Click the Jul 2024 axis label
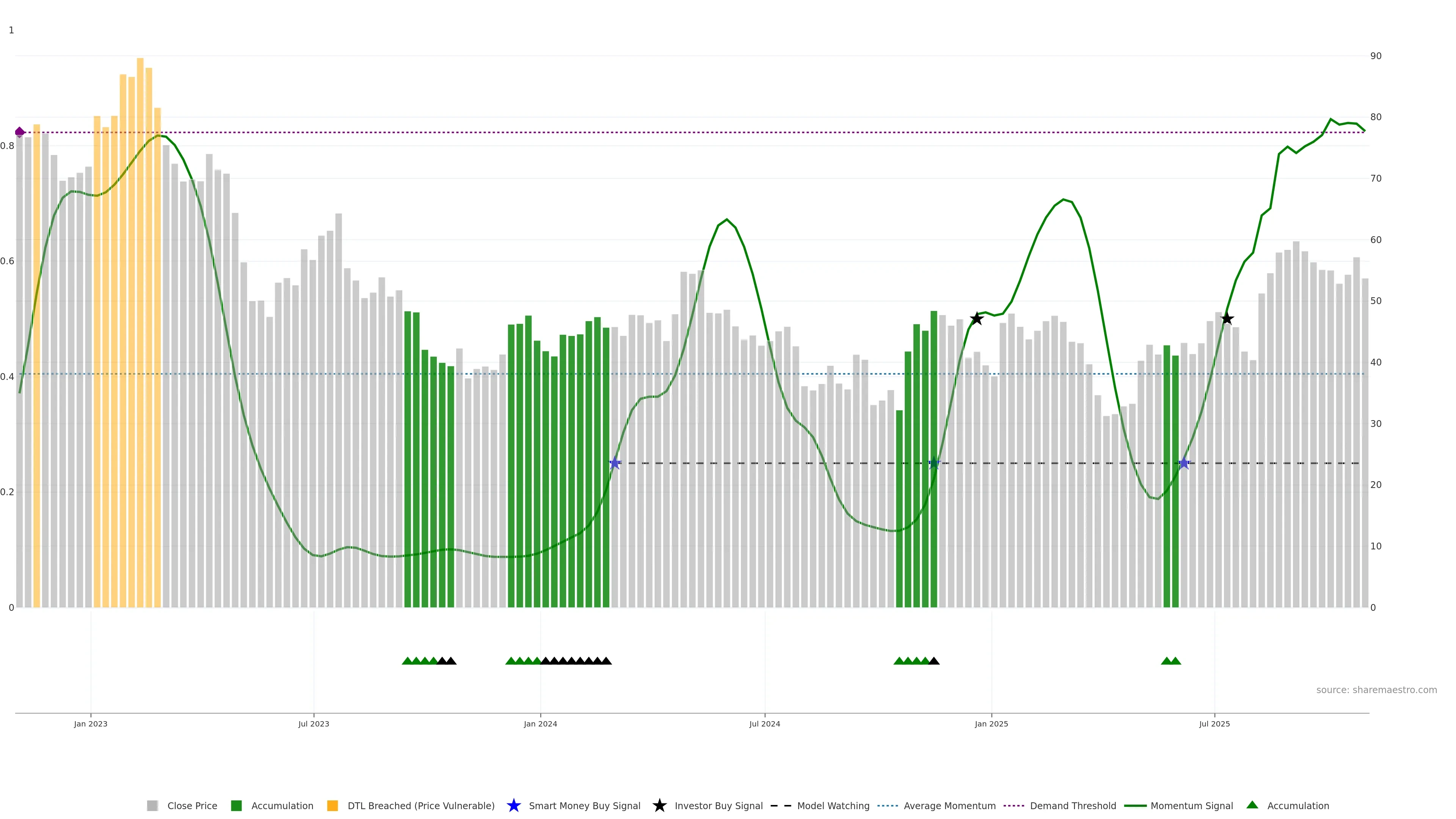The height and width of the screenshot is (819, 1456). click(x=765, y=723)
